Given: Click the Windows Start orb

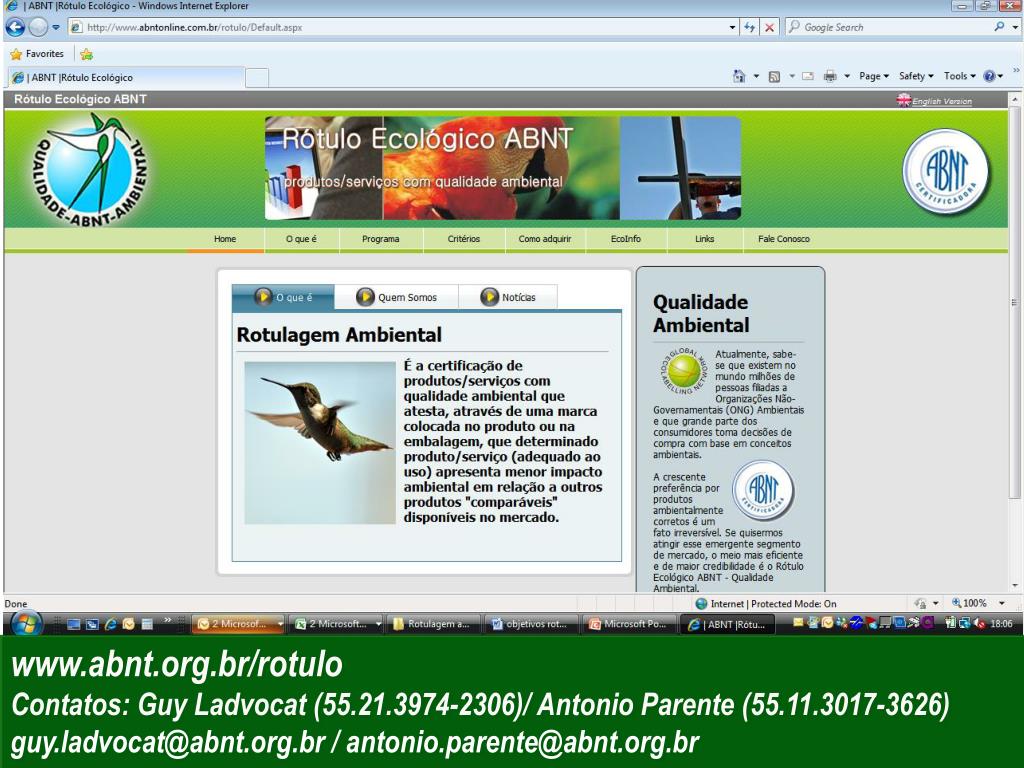Looking at the screenshot, I should (25, 624).
